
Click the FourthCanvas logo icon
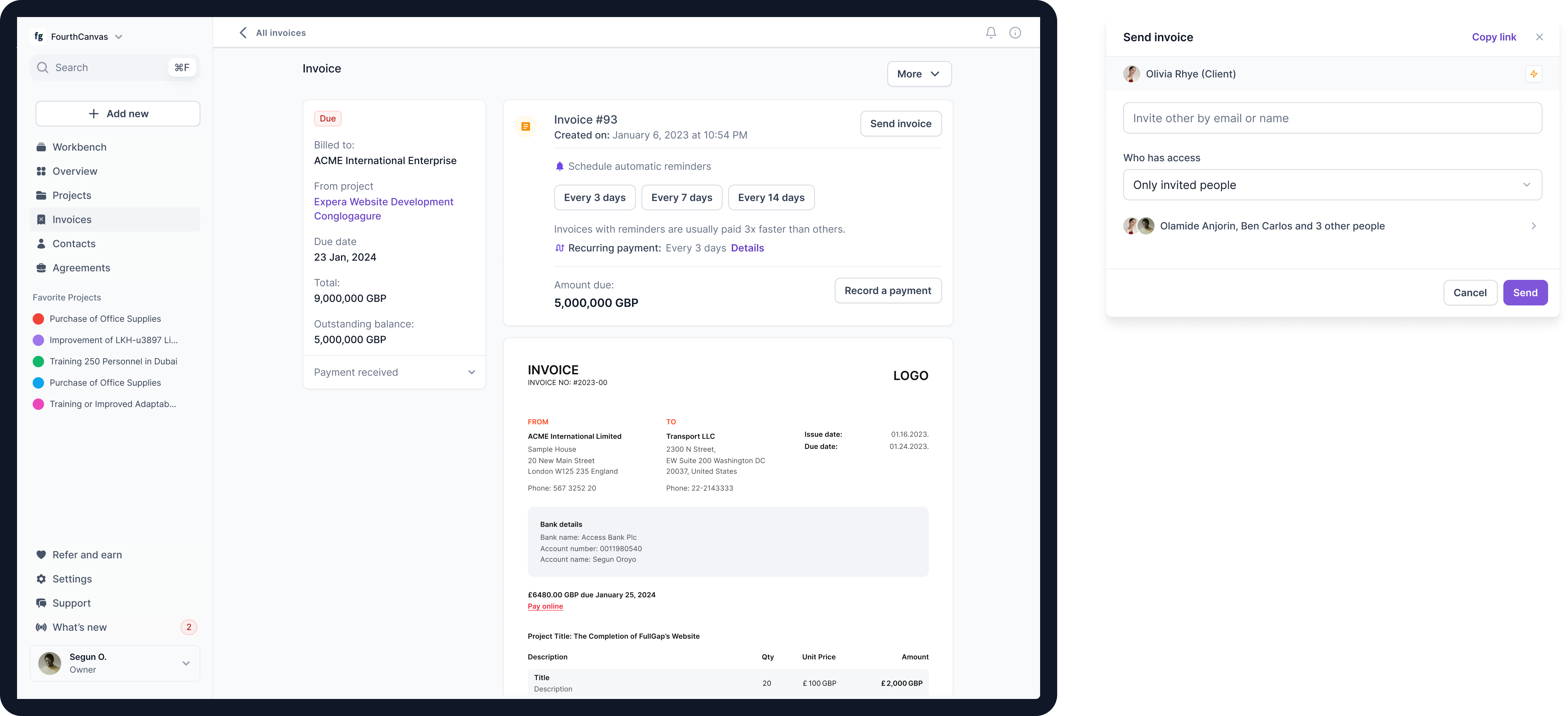coord(38,37)
